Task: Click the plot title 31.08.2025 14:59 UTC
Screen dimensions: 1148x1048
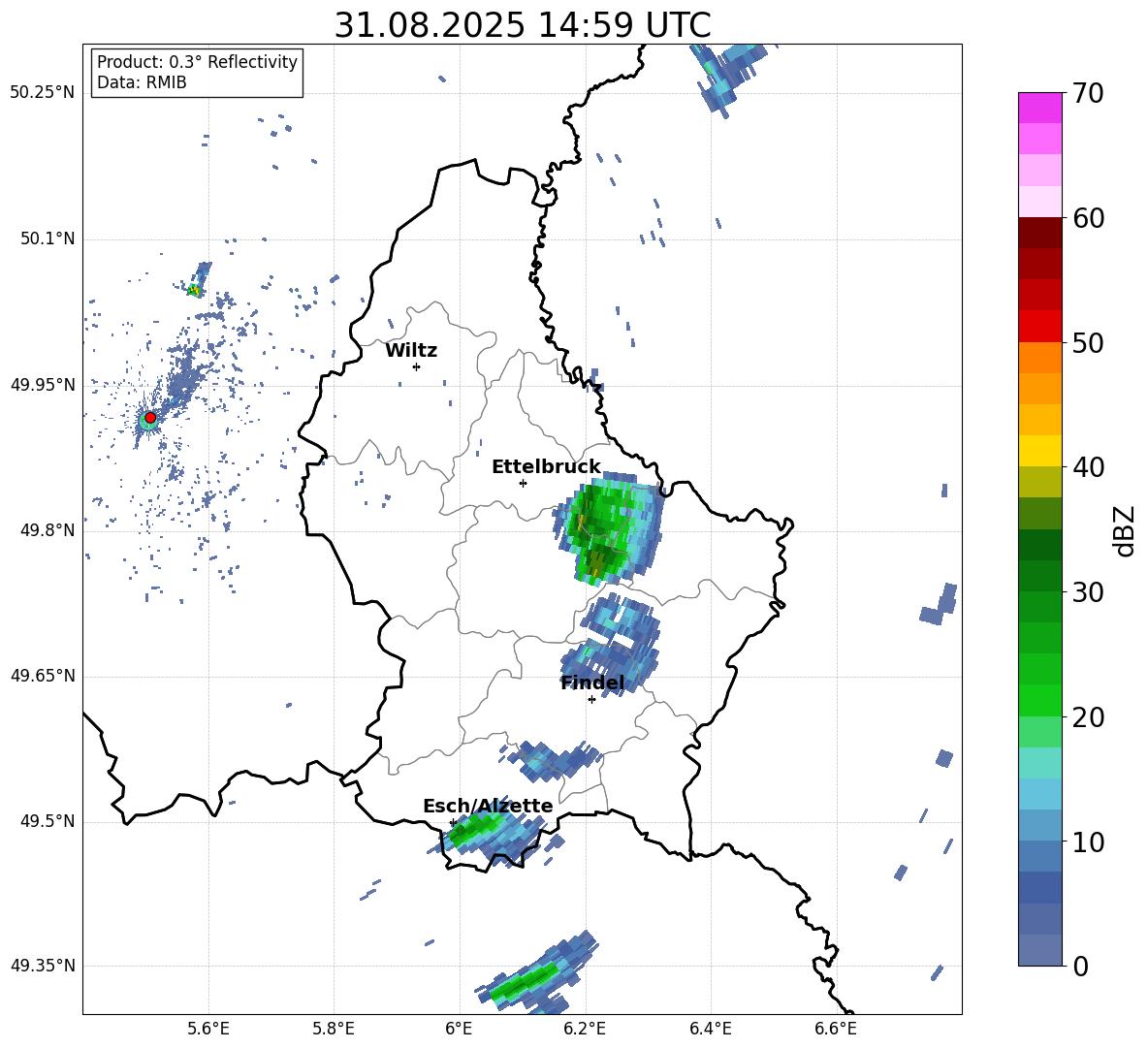Action: pyautogui.click(x=523, y=25)
